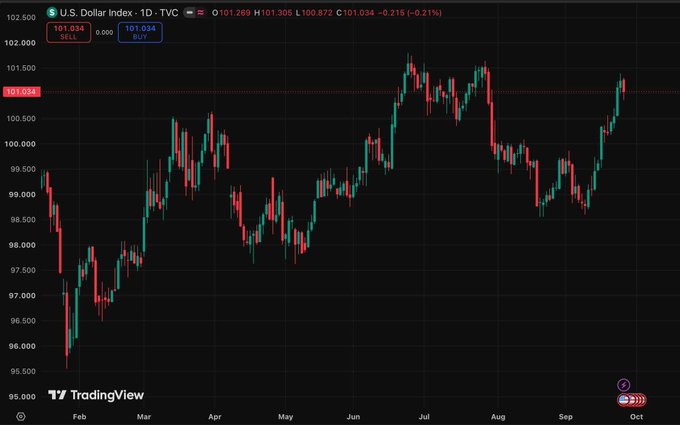The image size is (680, 425).
Task: Click the 96.500 price axis label
Action: click(23, 321)
